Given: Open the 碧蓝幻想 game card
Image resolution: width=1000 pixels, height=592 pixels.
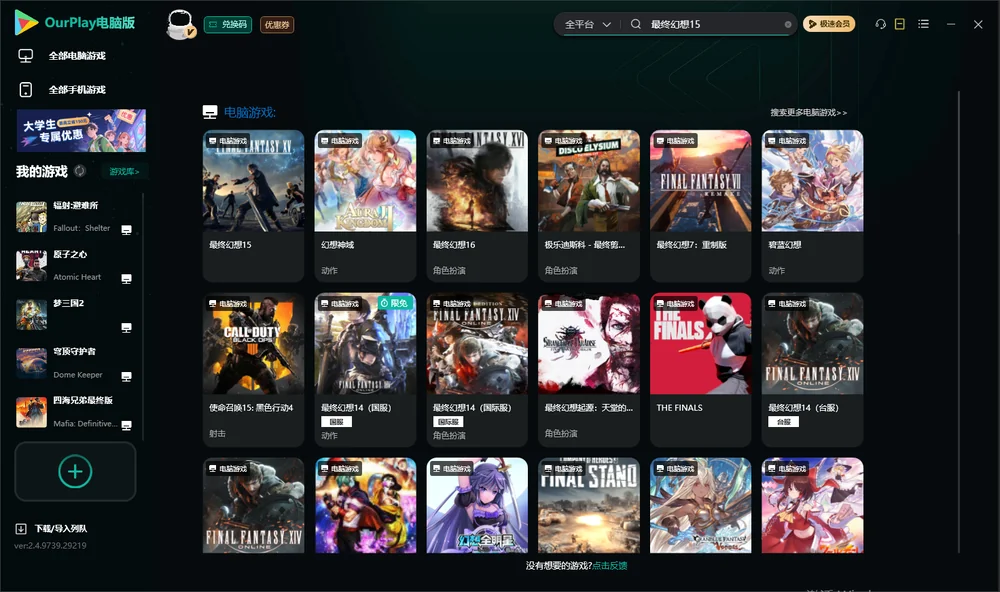Looking at the screenshot, I should (812, 205).
